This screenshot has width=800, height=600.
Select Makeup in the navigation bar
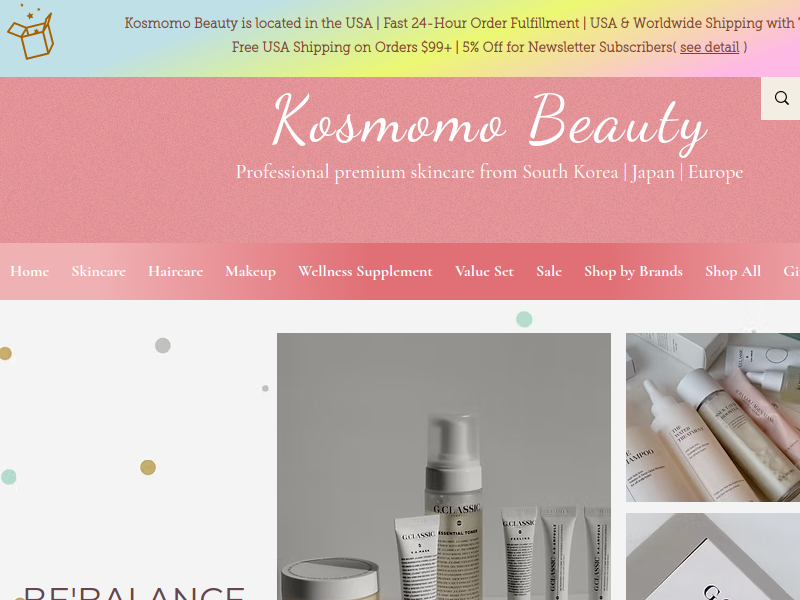(x=251, y=271)
